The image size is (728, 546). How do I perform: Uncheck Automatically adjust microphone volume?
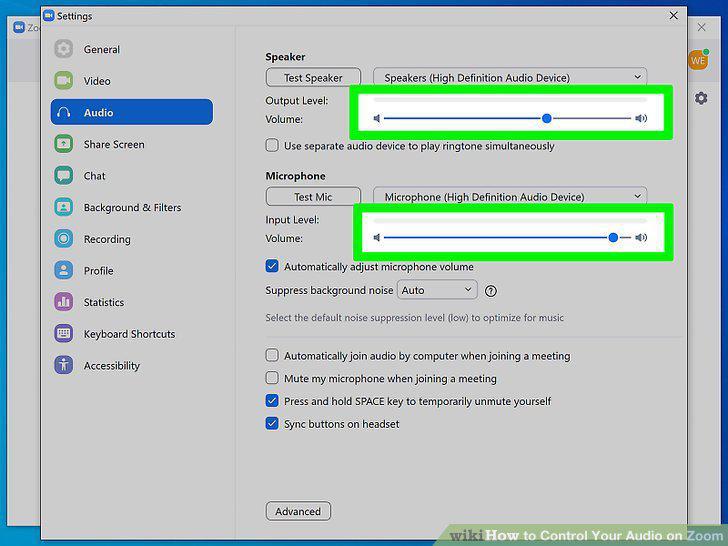click(x=272, y=266)
